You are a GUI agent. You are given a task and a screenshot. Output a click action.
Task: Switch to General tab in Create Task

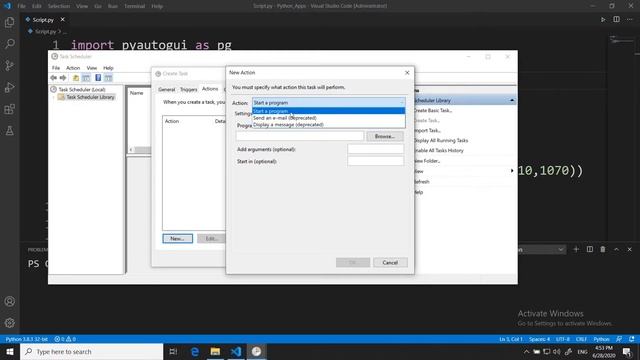pos(167,89)
